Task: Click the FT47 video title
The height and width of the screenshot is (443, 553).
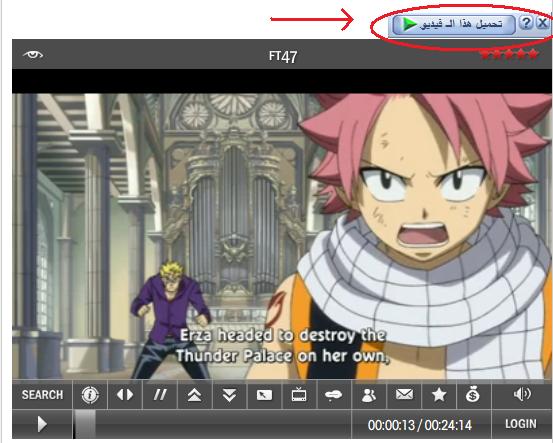Action: pyautogui.click(x=283, y=56)
